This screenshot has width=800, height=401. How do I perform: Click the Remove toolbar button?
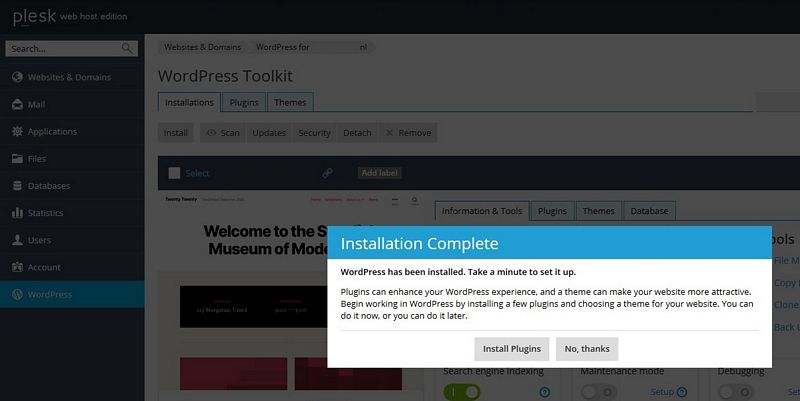pyautogui.click(x=408, y=133)
